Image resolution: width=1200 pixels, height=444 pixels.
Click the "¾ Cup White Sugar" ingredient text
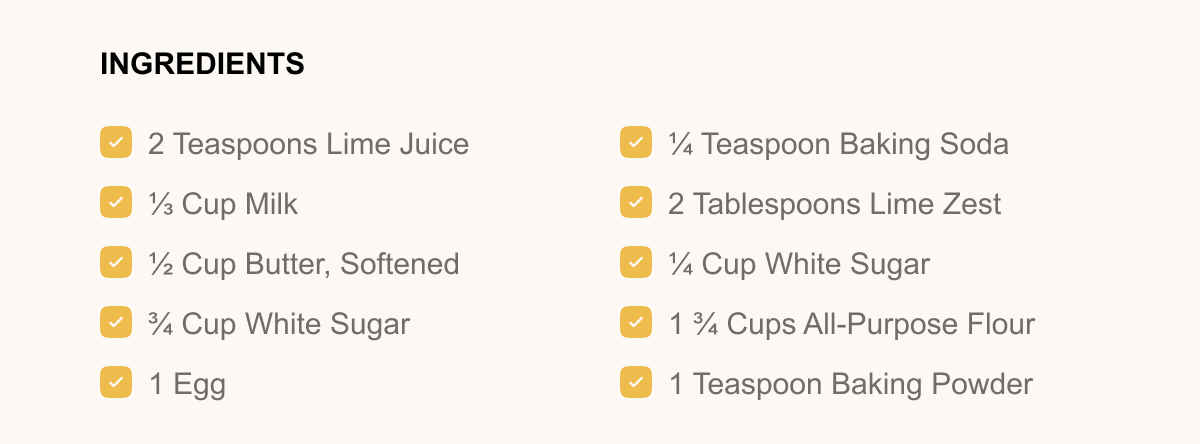[279, 324]
